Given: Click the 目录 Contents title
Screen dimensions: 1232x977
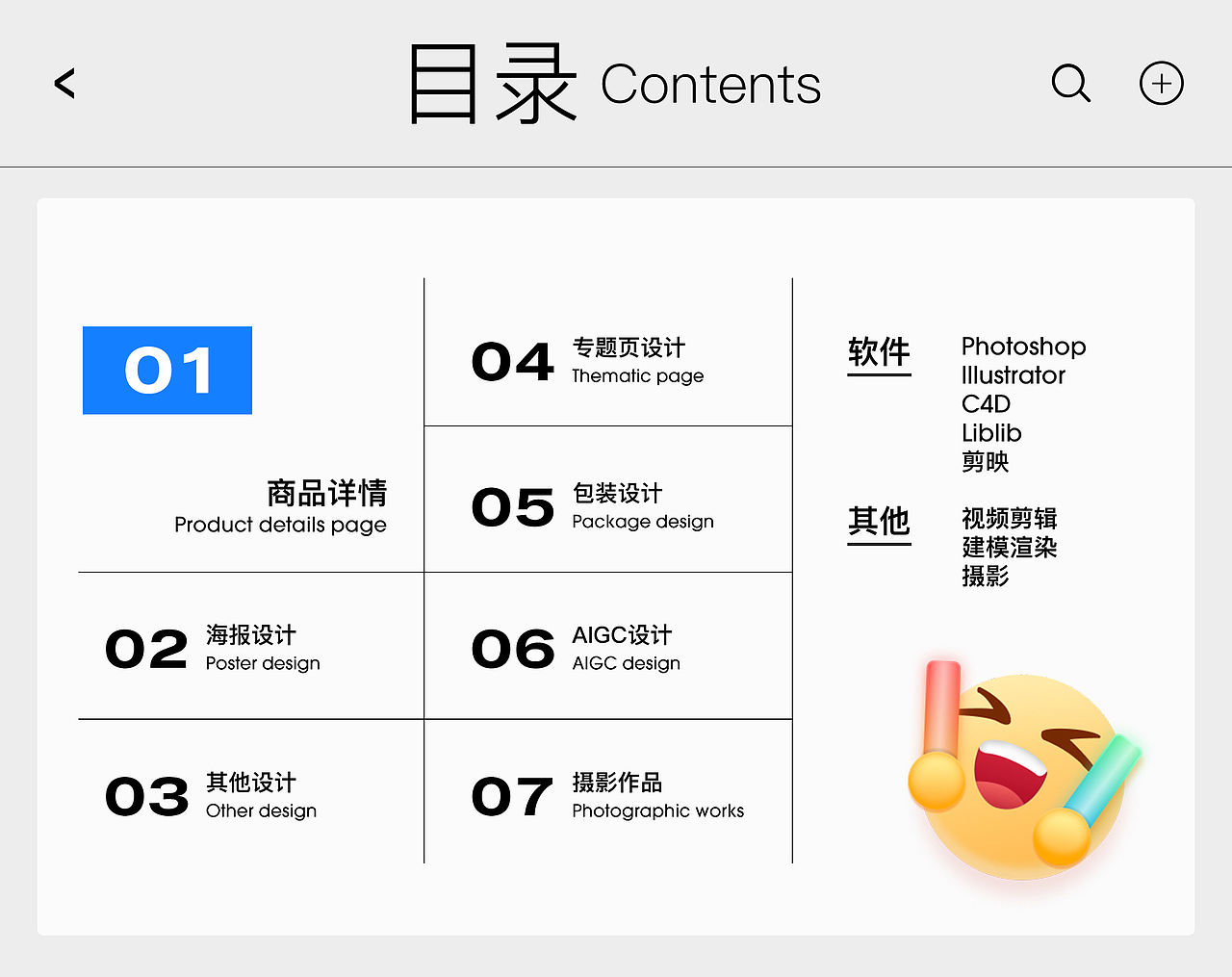Looking at the screenshot, I should click(616, 84).
